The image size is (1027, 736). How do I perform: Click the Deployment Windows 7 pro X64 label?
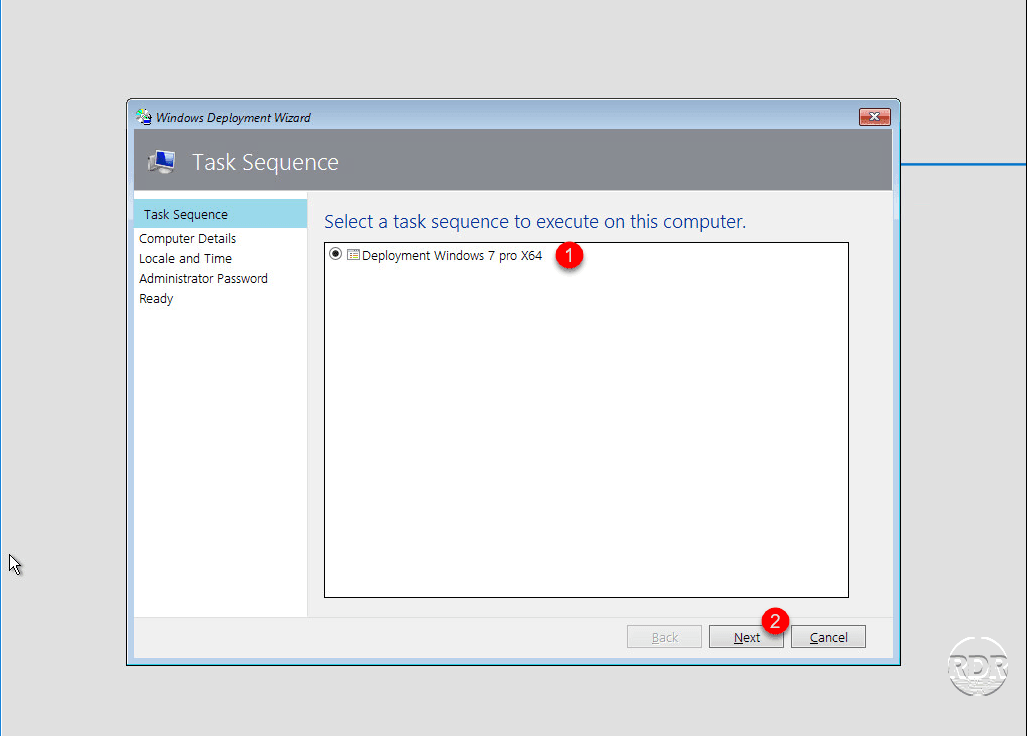click(x=452, y=255)
